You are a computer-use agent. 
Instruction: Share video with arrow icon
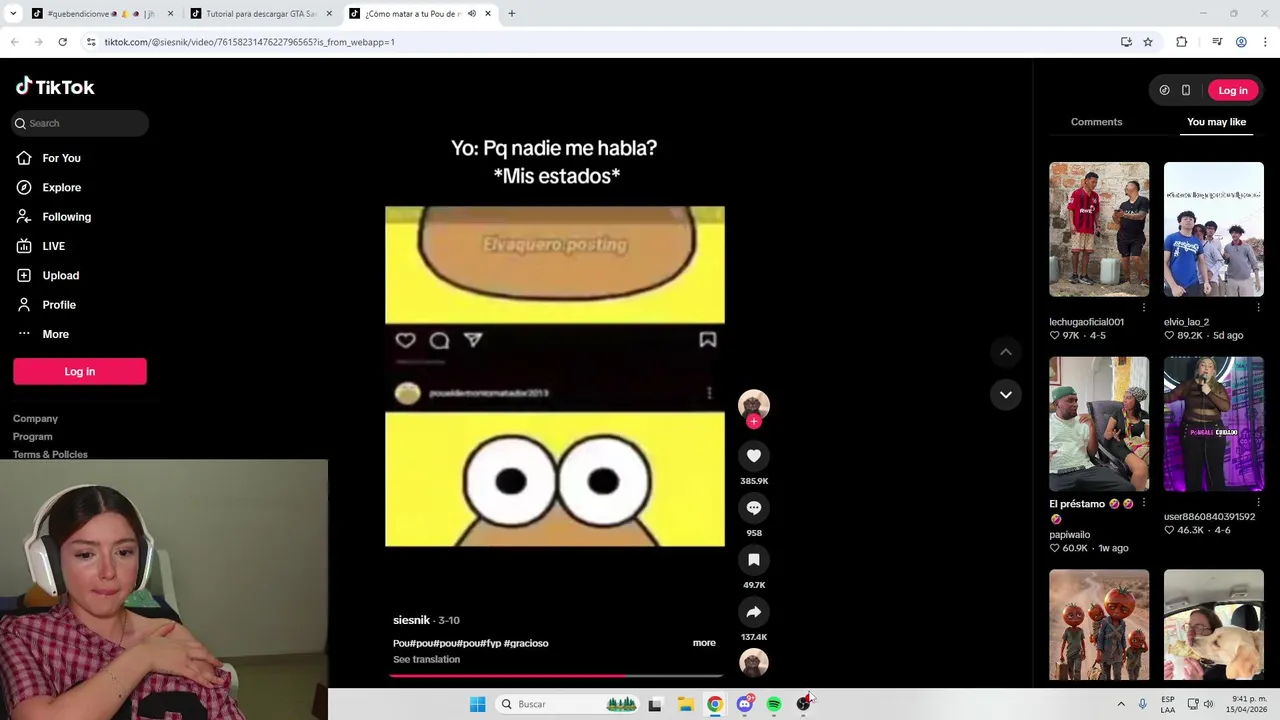pyautogui.click(x=754, y=612)
